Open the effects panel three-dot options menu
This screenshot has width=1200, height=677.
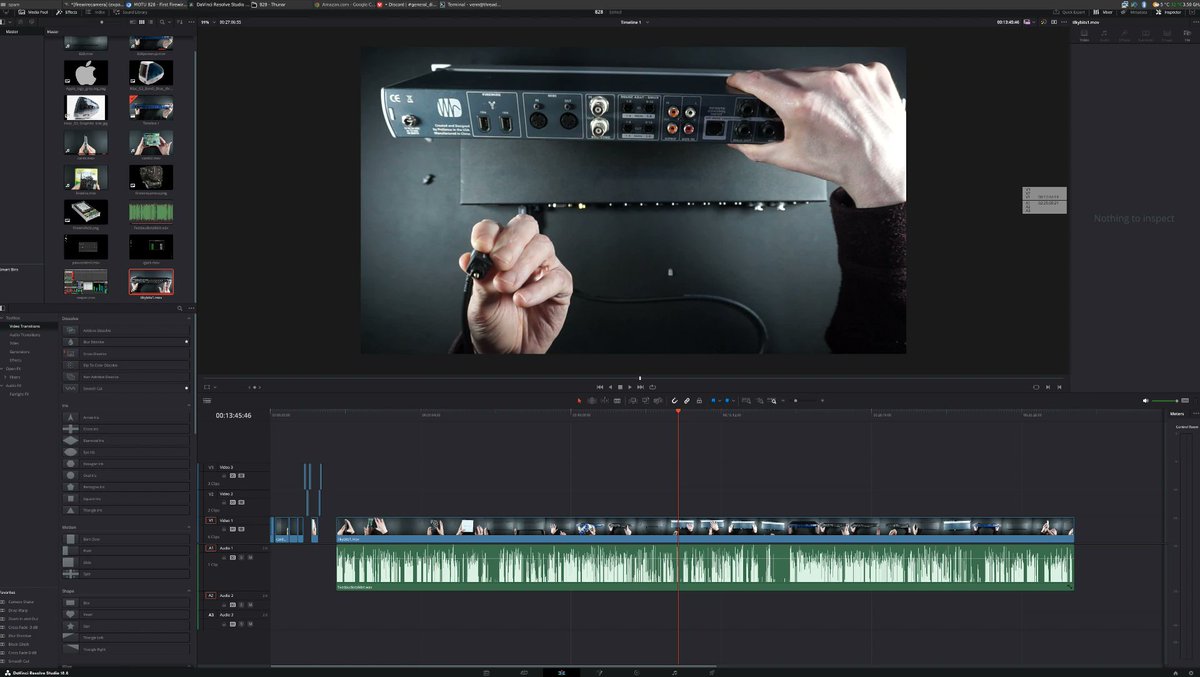pyautogui.click(x=190, y=308)
